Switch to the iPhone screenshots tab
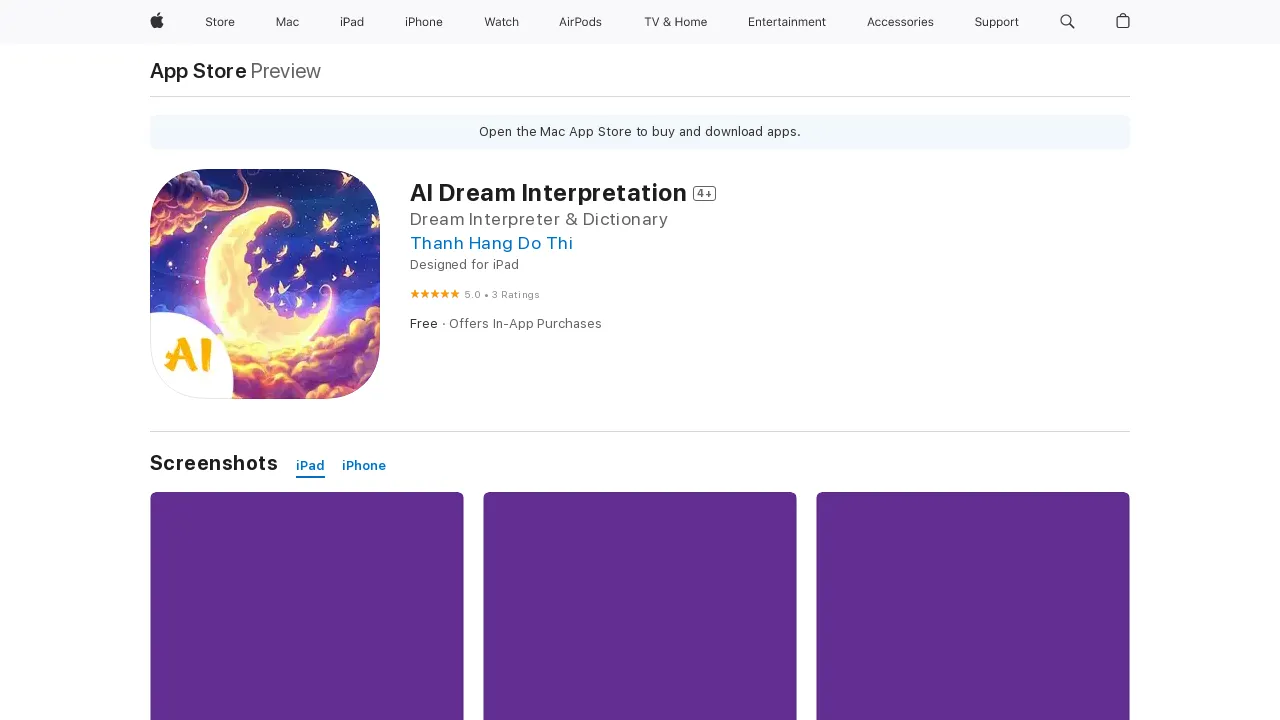Image resolution: width=1280 pixels, height=720 pixels. point(363,465)
